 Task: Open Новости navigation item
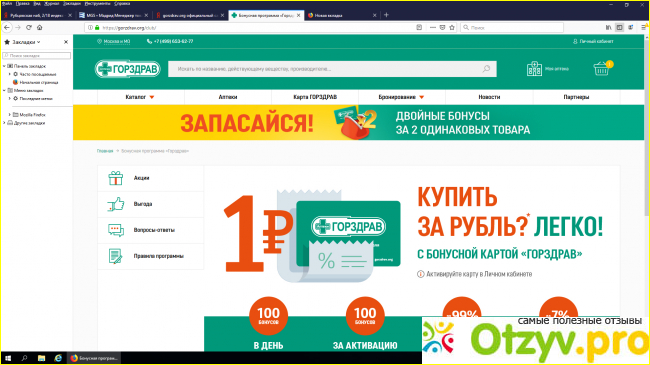tap(489, 97)
